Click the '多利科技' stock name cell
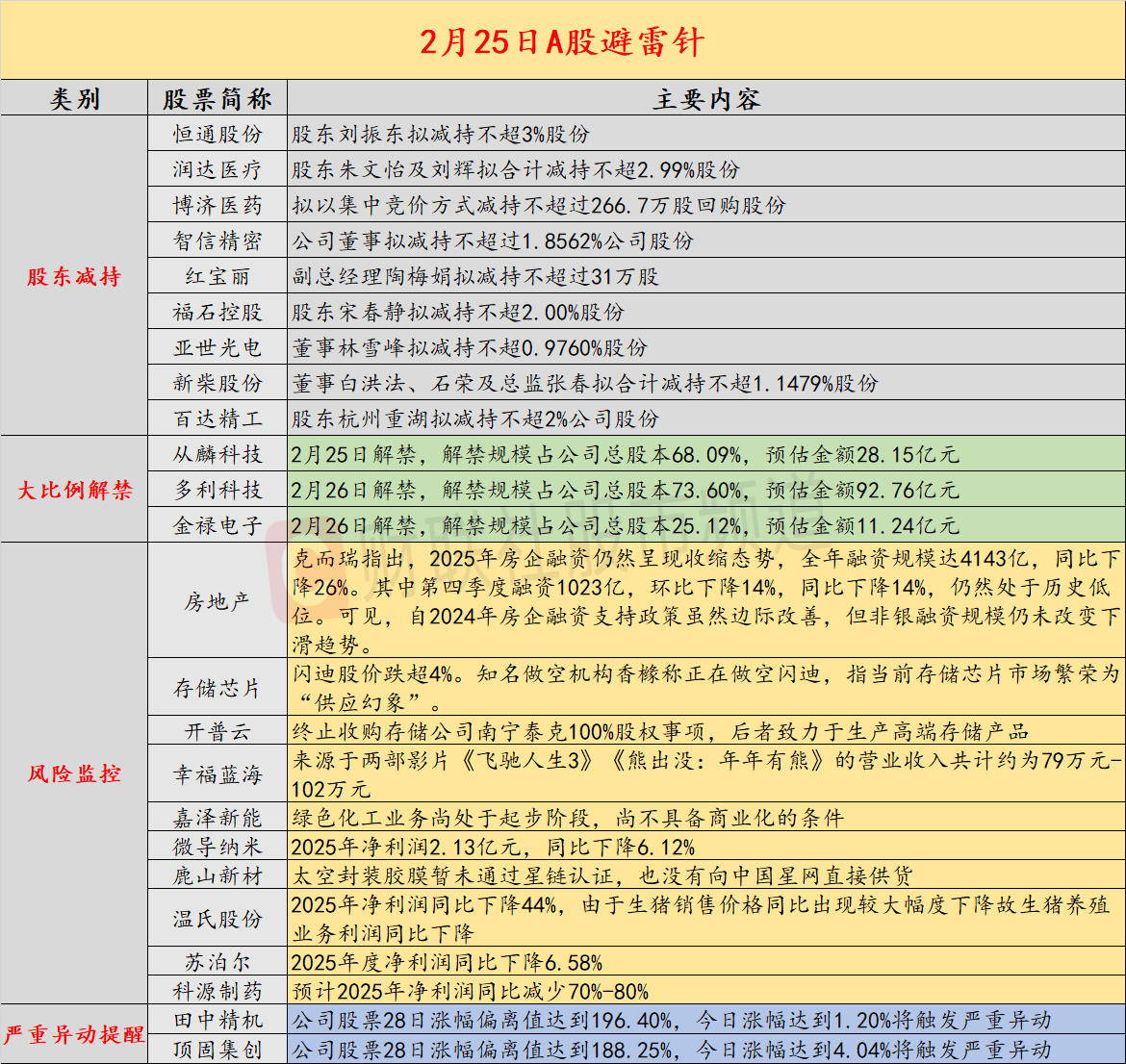 [x=218, y=490]
